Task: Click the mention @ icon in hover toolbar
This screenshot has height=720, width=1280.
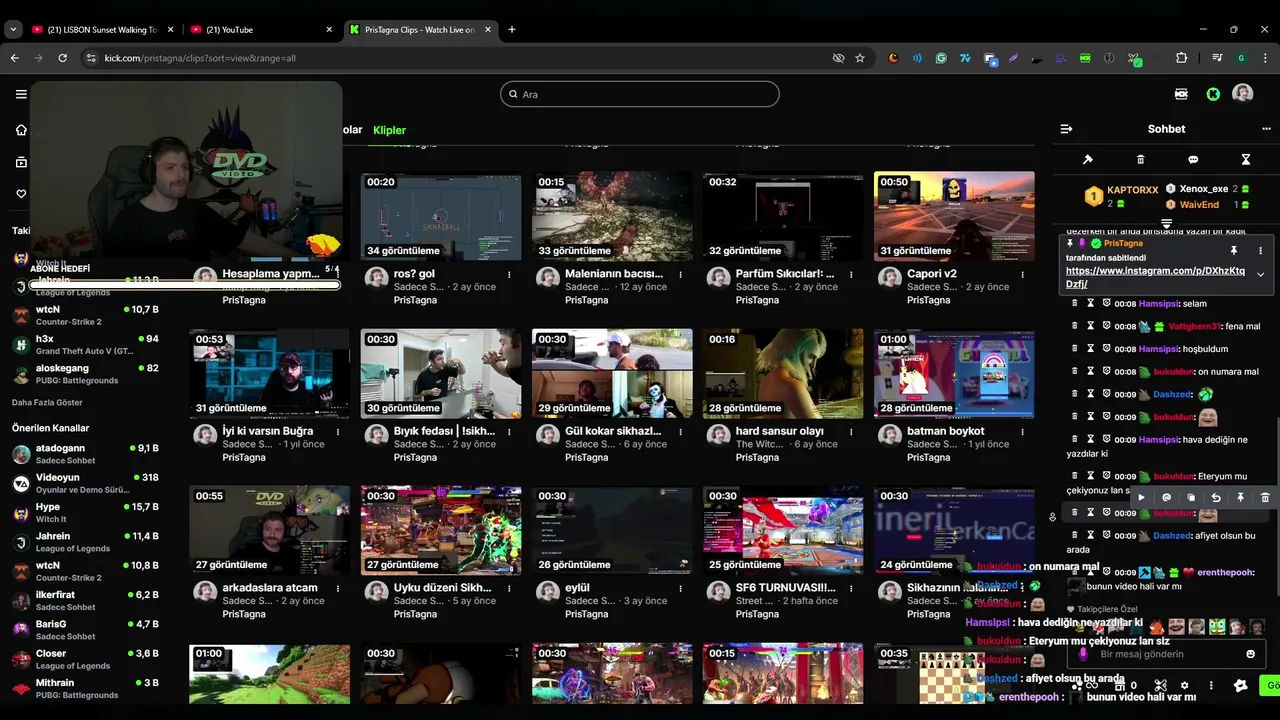Action: point(1166,497)
